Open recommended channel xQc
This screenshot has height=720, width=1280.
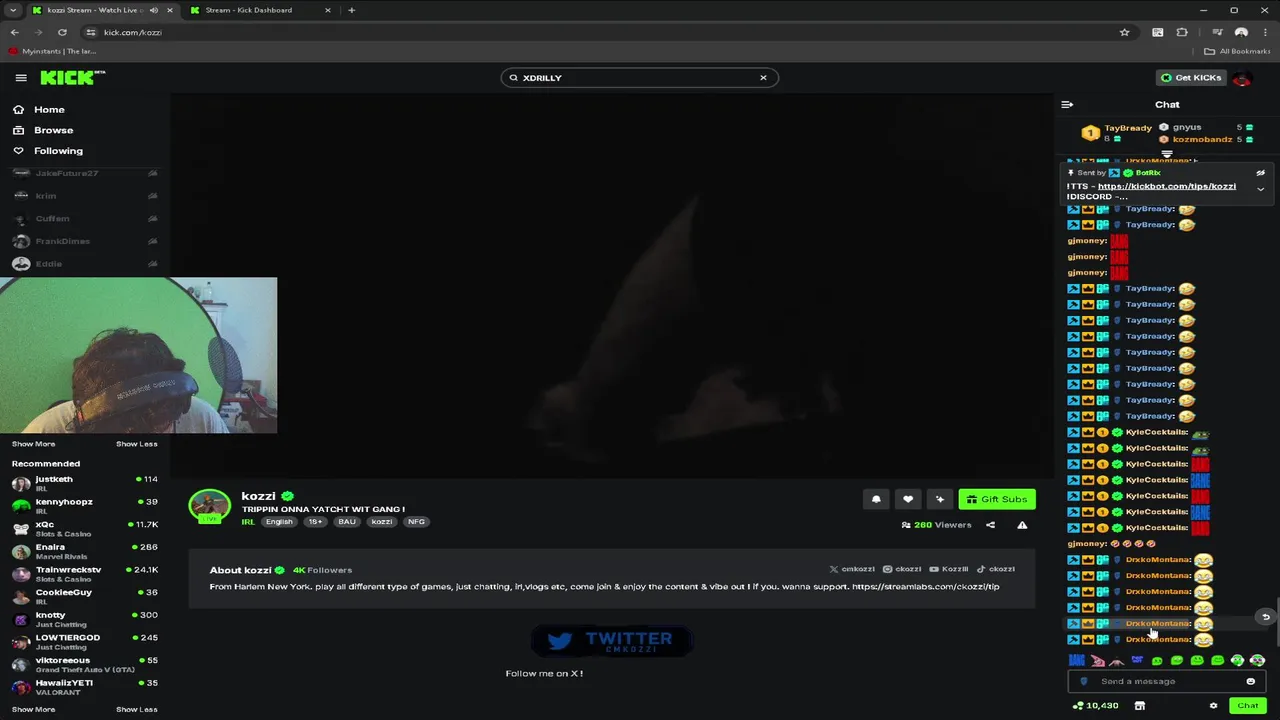click(x=84, y=528)
